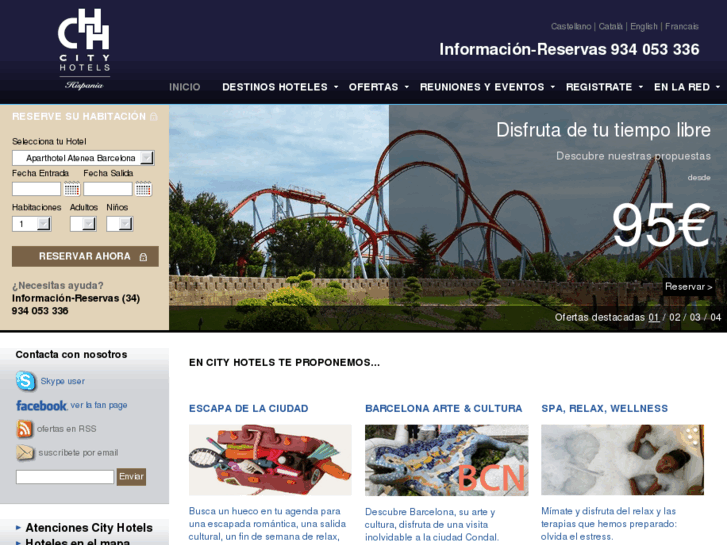
Task: Open the Fecha Entrada calendar icon
Action: 72,189
